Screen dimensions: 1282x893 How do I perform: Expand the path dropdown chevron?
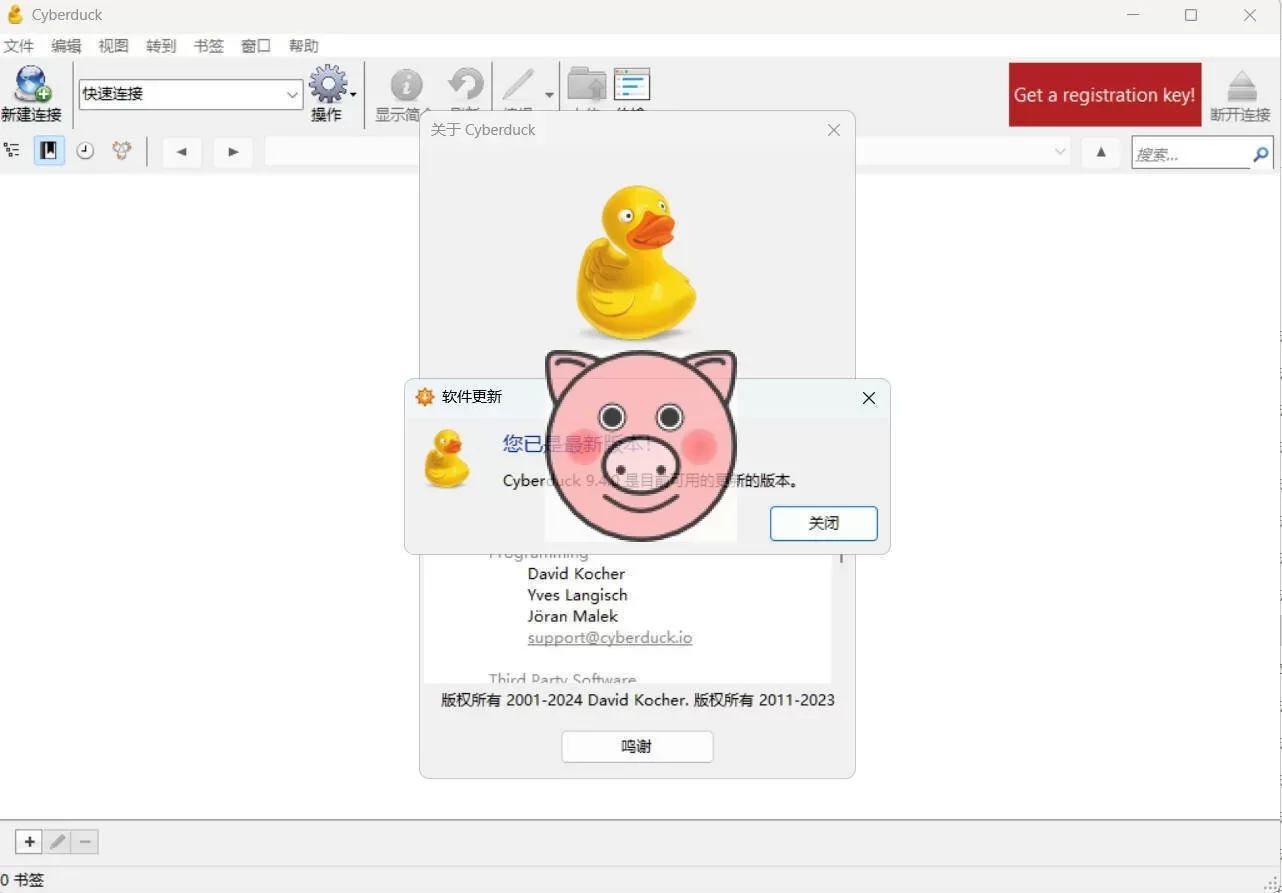(x=1060, y=152)
